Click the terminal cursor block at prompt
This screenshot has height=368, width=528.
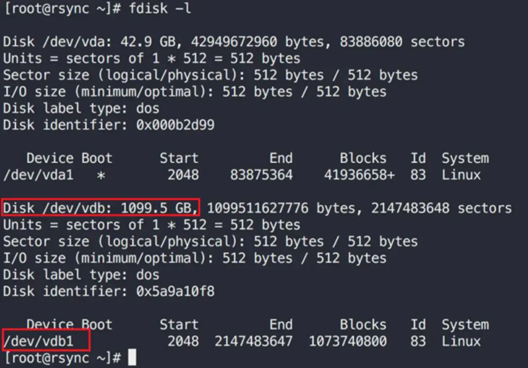(132, 357)
